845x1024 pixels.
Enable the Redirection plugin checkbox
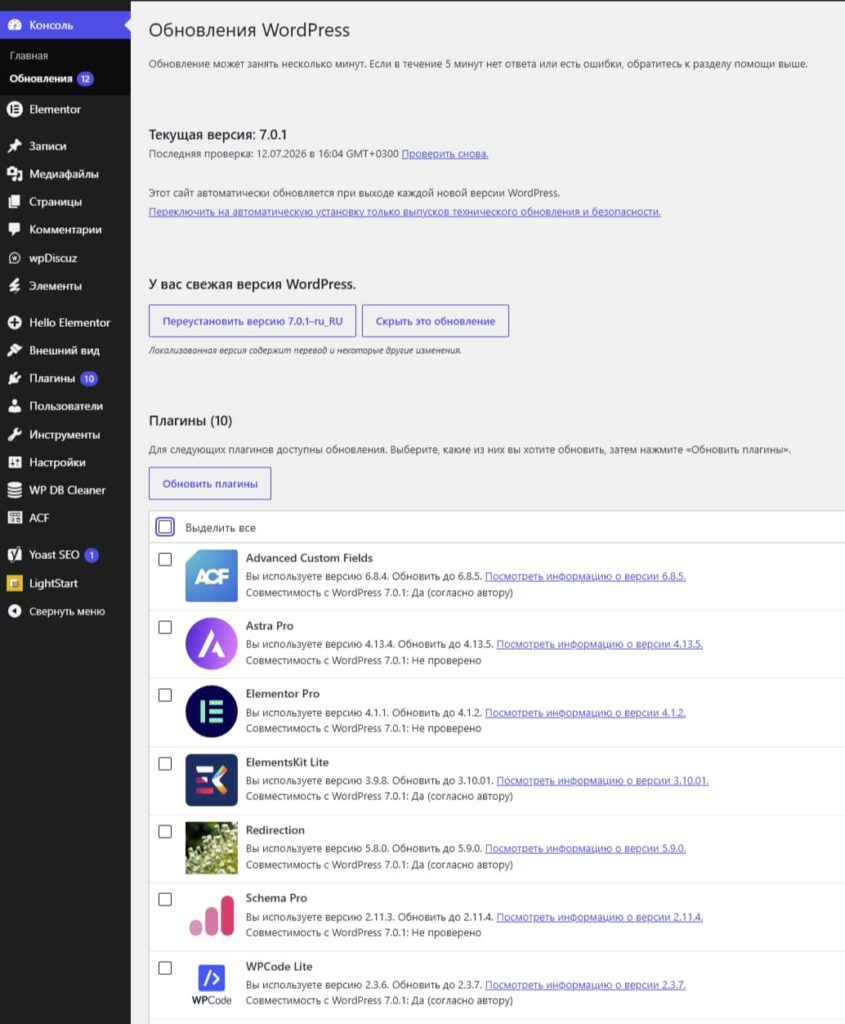pyautogui.click(x=165, y=831)
